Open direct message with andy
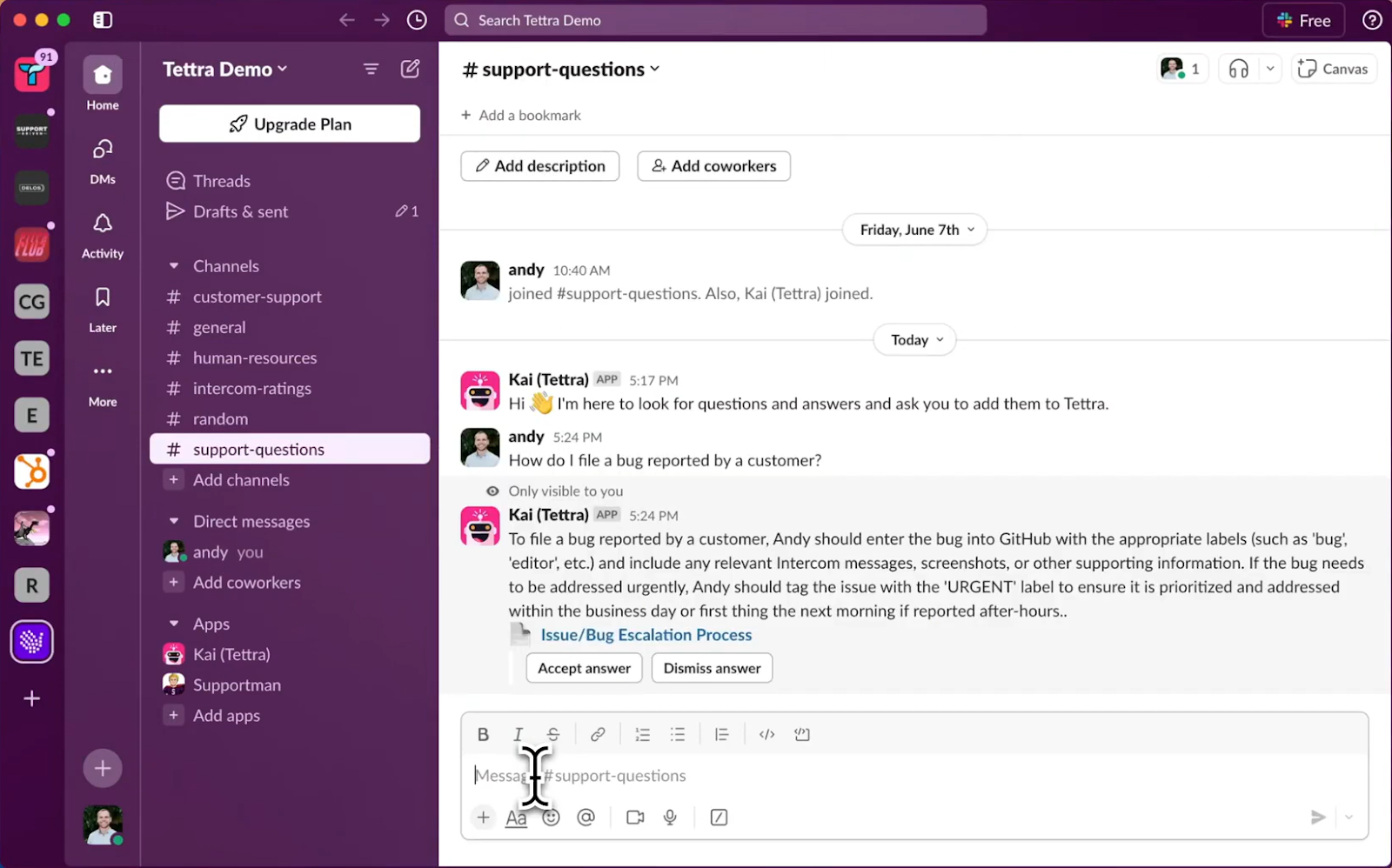This screenshot has width=1392, height=868. (290, 552)
